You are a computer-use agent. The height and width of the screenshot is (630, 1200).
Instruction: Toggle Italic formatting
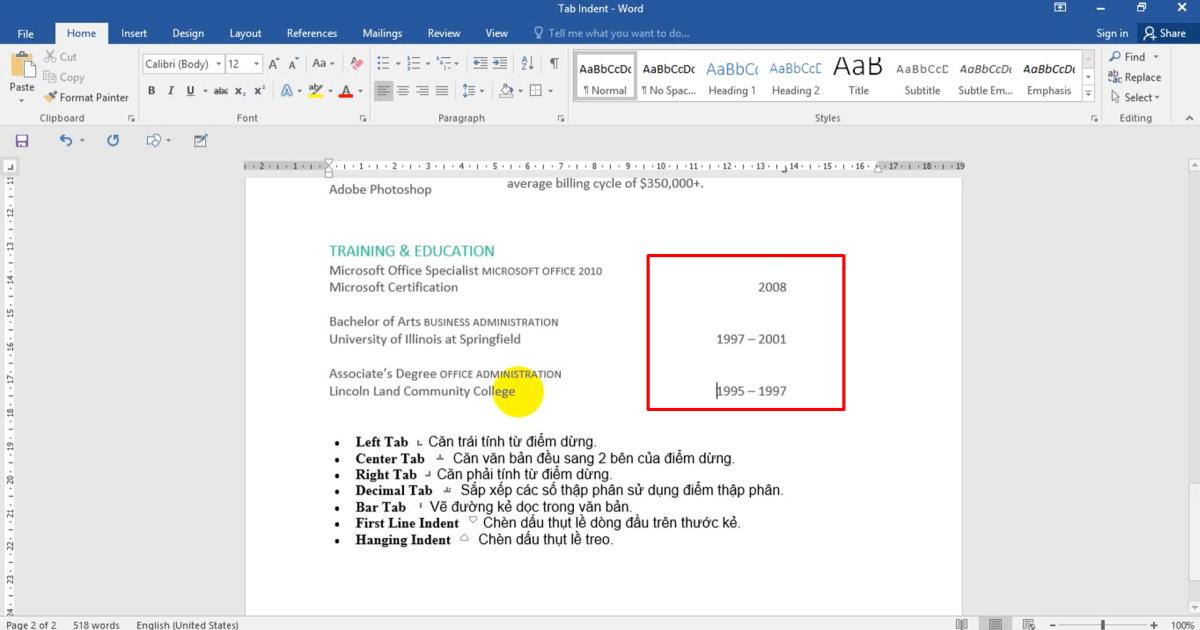pos(171,91)
